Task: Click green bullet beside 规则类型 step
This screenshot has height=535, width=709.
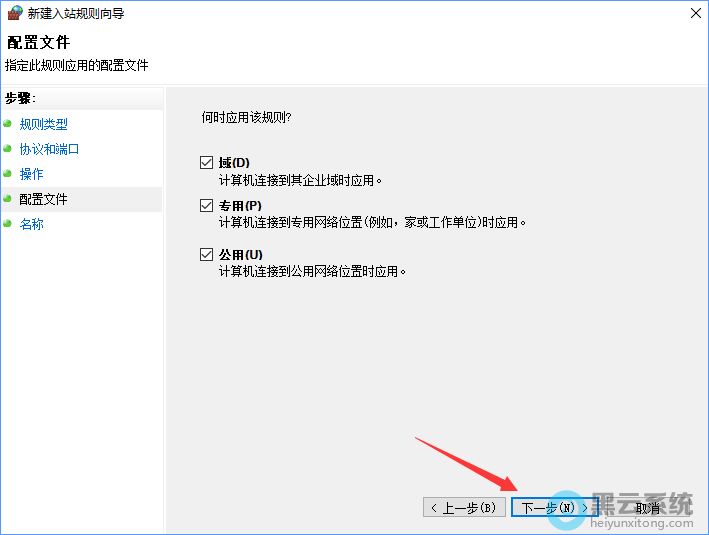Action: (x=8, y=124)
